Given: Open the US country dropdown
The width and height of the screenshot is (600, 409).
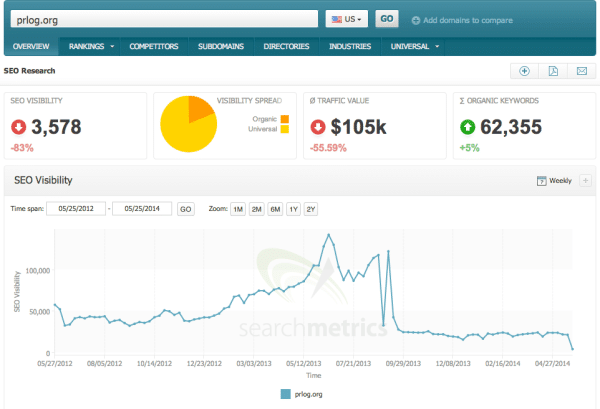Looking at the screenshot, I should (347, 19).
